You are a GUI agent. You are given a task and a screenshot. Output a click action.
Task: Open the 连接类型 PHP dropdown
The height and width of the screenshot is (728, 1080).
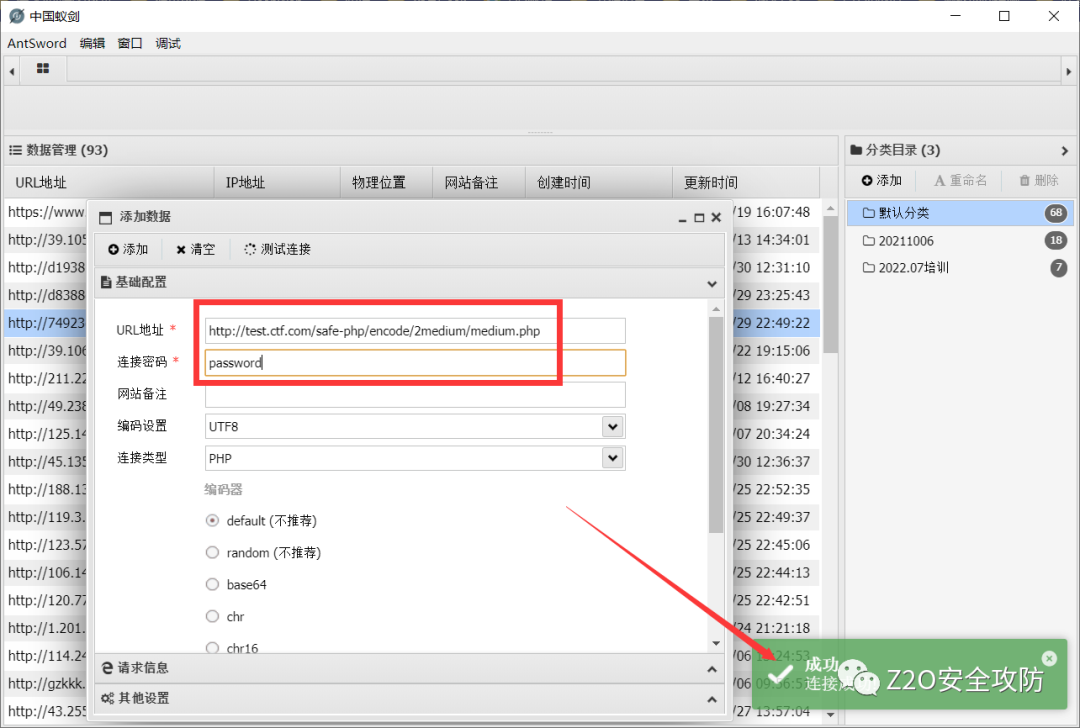pyautogui.click(x=612, y=458)
